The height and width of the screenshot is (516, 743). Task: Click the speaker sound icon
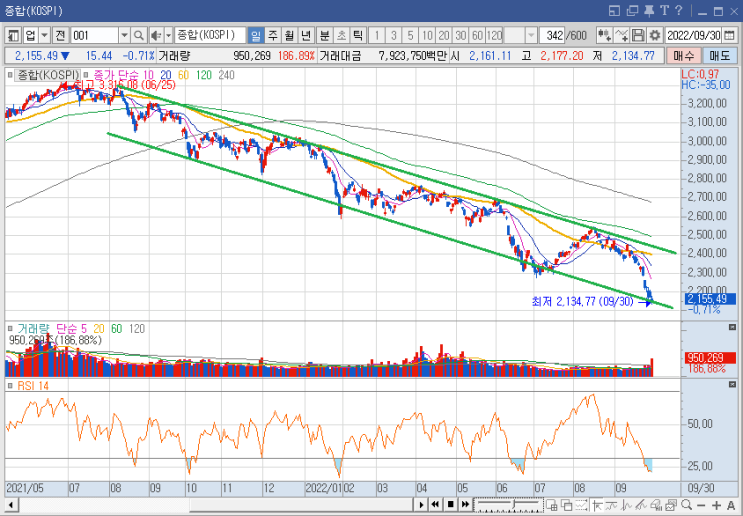pyautogui.click(x=156, y=35)
